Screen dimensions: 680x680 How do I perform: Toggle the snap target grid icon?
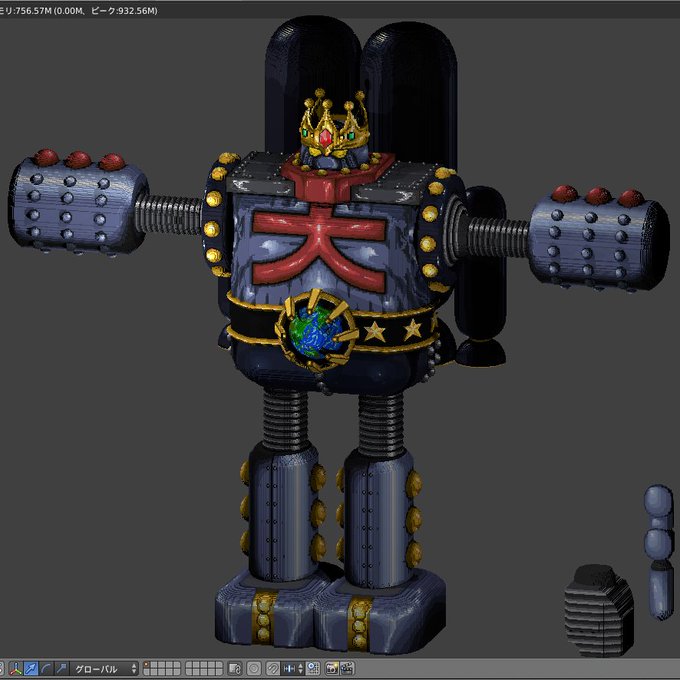(x=313, y=668)
